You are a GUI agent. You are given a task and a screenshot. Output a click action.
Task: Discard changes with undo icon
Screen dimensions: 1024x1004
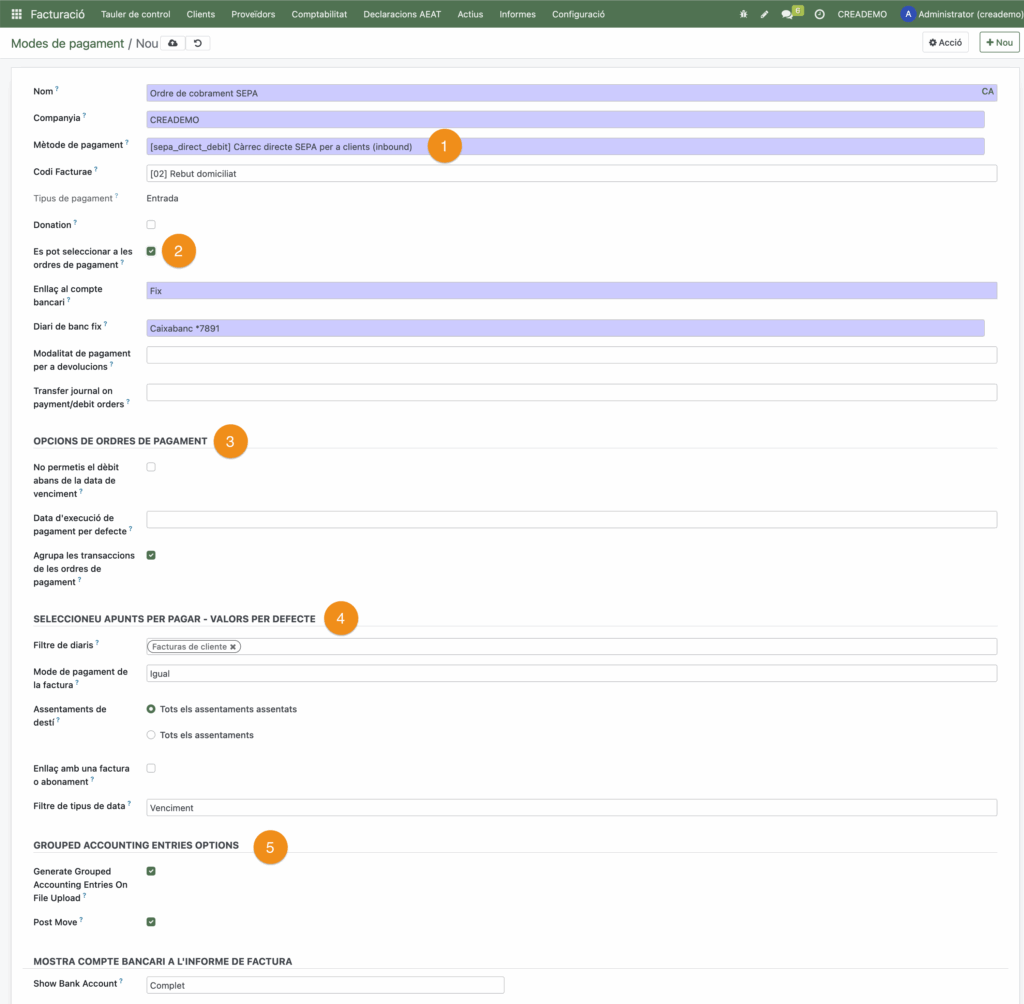click(197, 43)
